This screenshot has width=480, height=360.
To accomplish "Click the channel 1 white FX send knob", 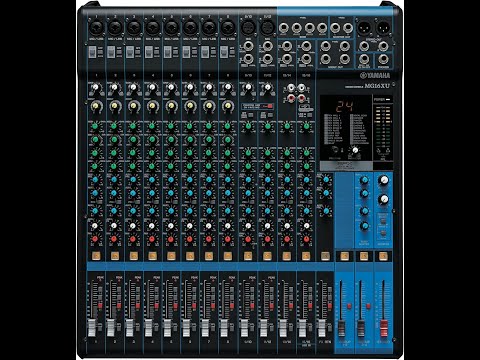I will tap(95, 226).
